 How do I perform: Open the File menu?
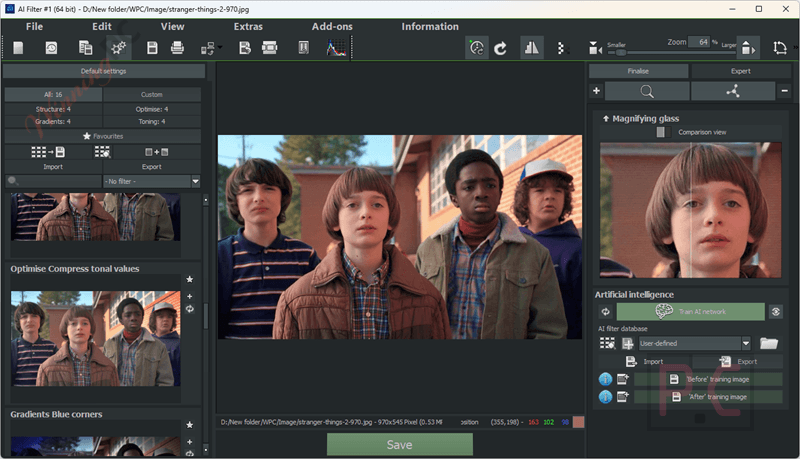point(34,27)
